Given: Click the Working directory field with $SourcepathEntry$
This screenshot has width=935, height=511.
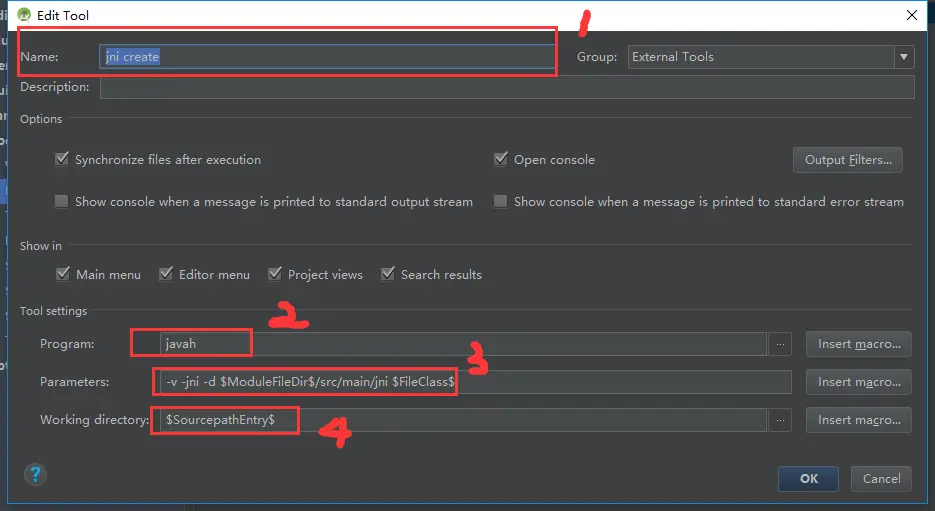Looking at the screenshot, I should (463, 420).
